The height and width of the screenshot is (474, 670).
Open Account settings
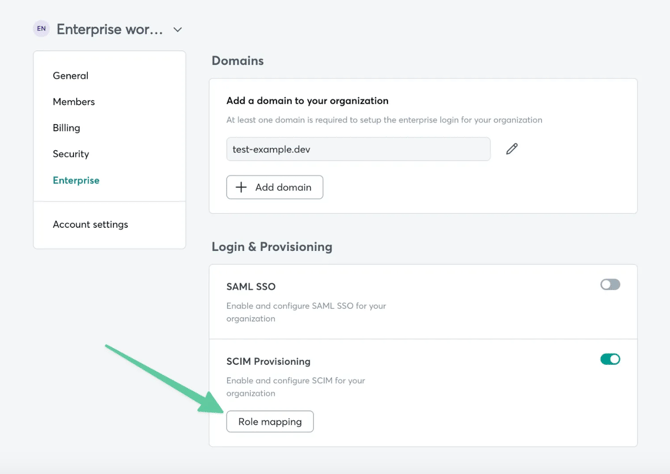click(90, 225)
